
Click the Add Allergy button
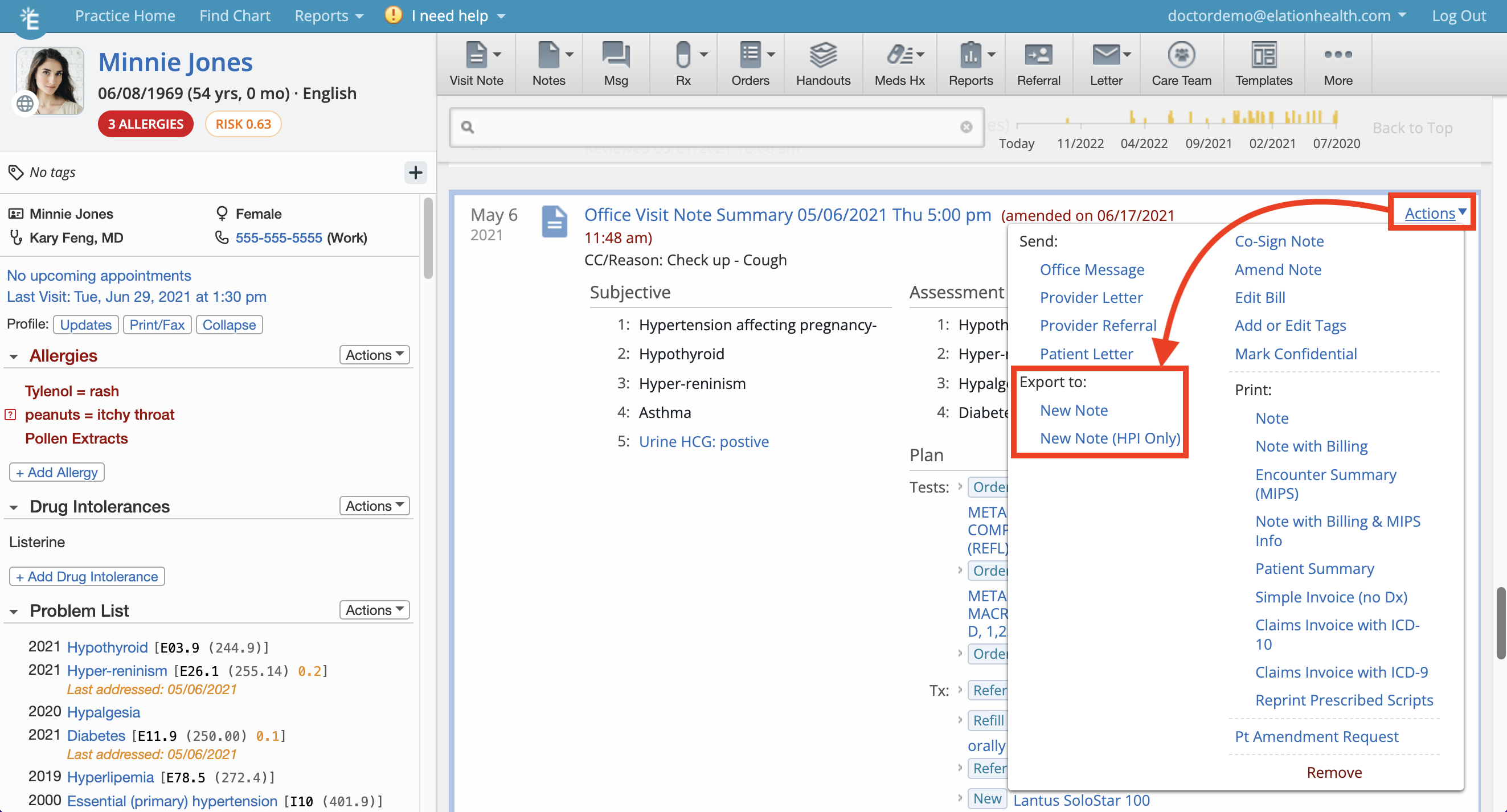coord(57,471)
